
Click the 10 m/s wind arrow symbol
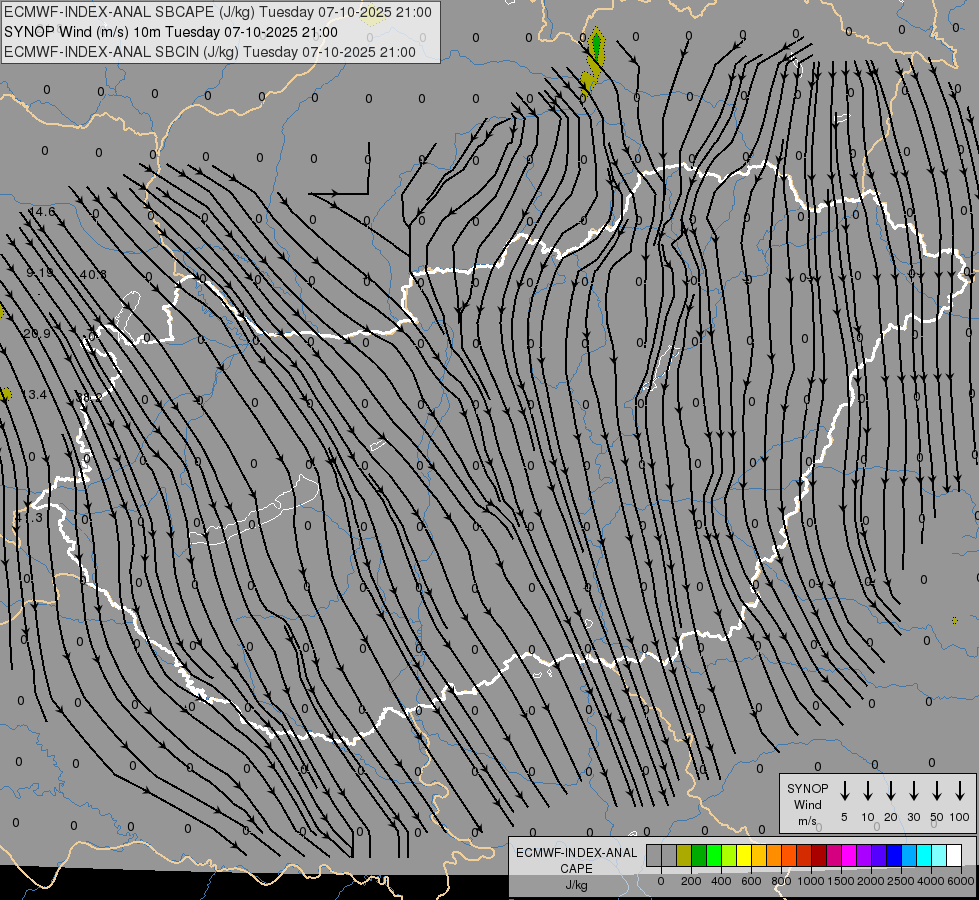coord(868,791)
